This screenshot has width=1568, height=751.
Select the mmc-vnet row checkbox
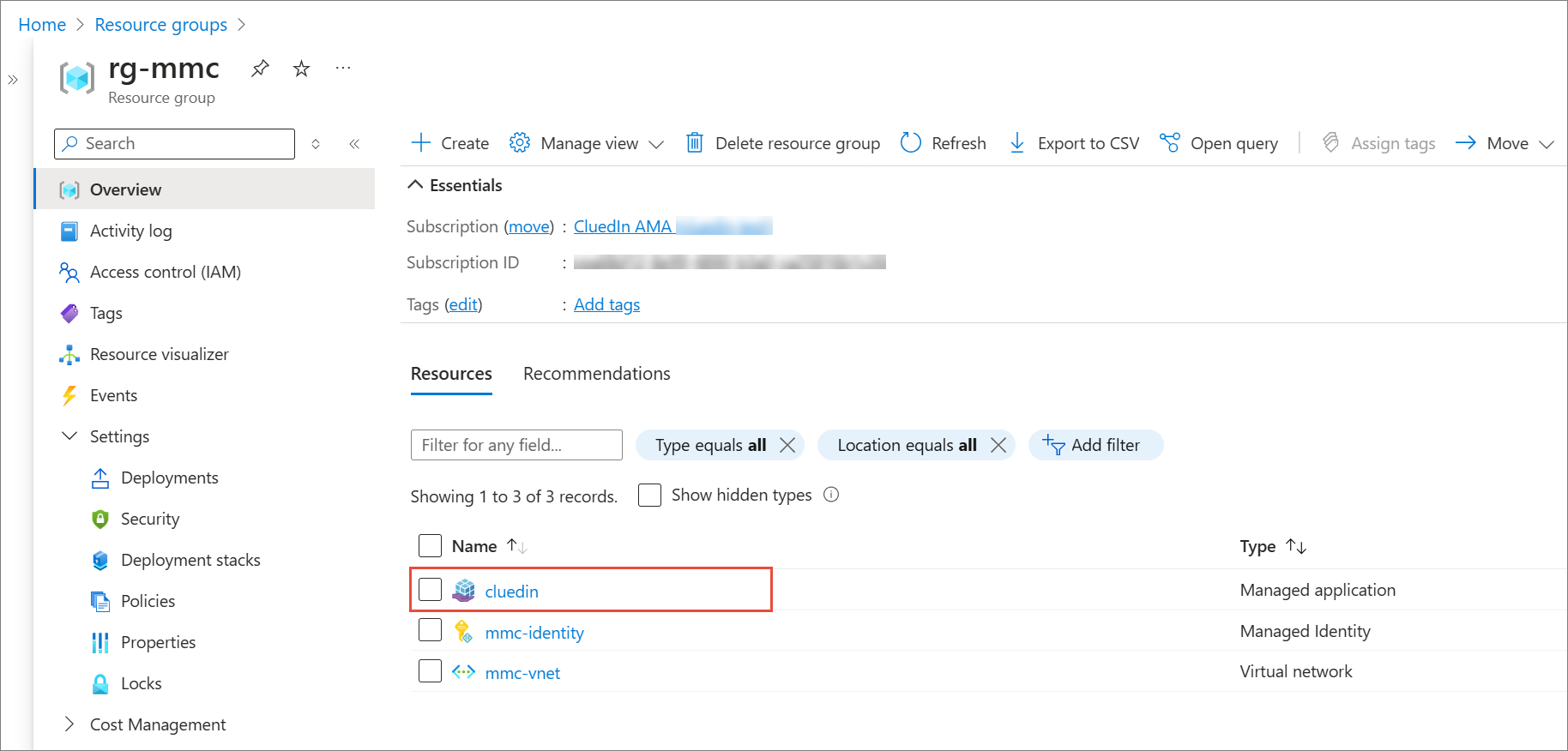point(430,670)
